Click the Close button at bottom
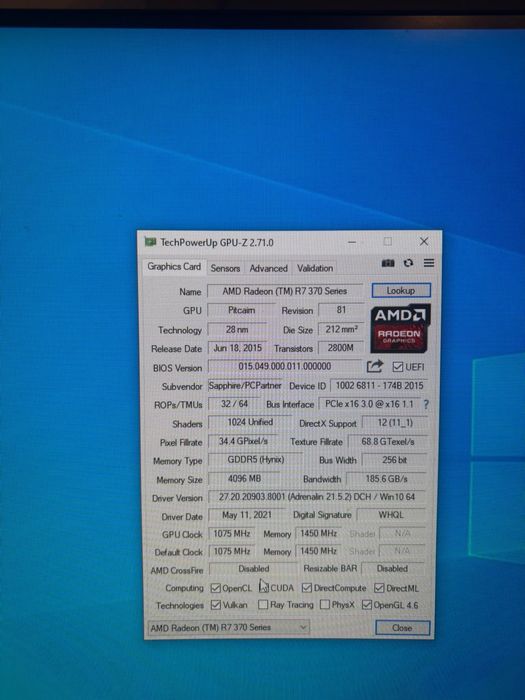 click(x=402, y=628)
